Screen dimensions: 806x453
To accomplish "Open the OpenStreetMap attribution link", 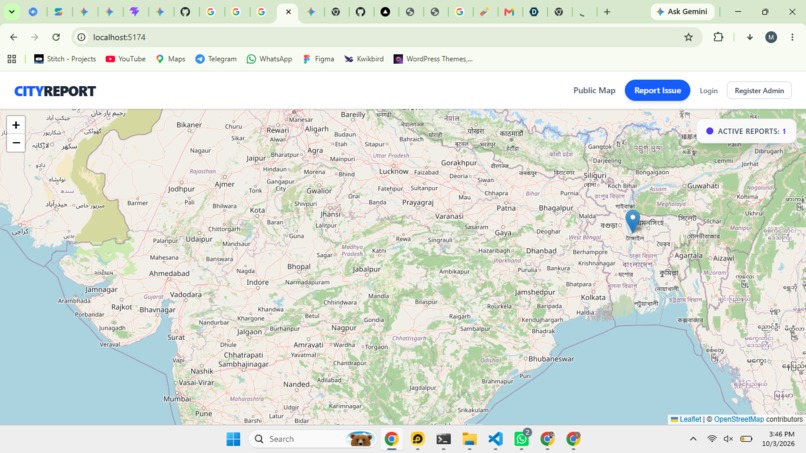I will (739, 419).
